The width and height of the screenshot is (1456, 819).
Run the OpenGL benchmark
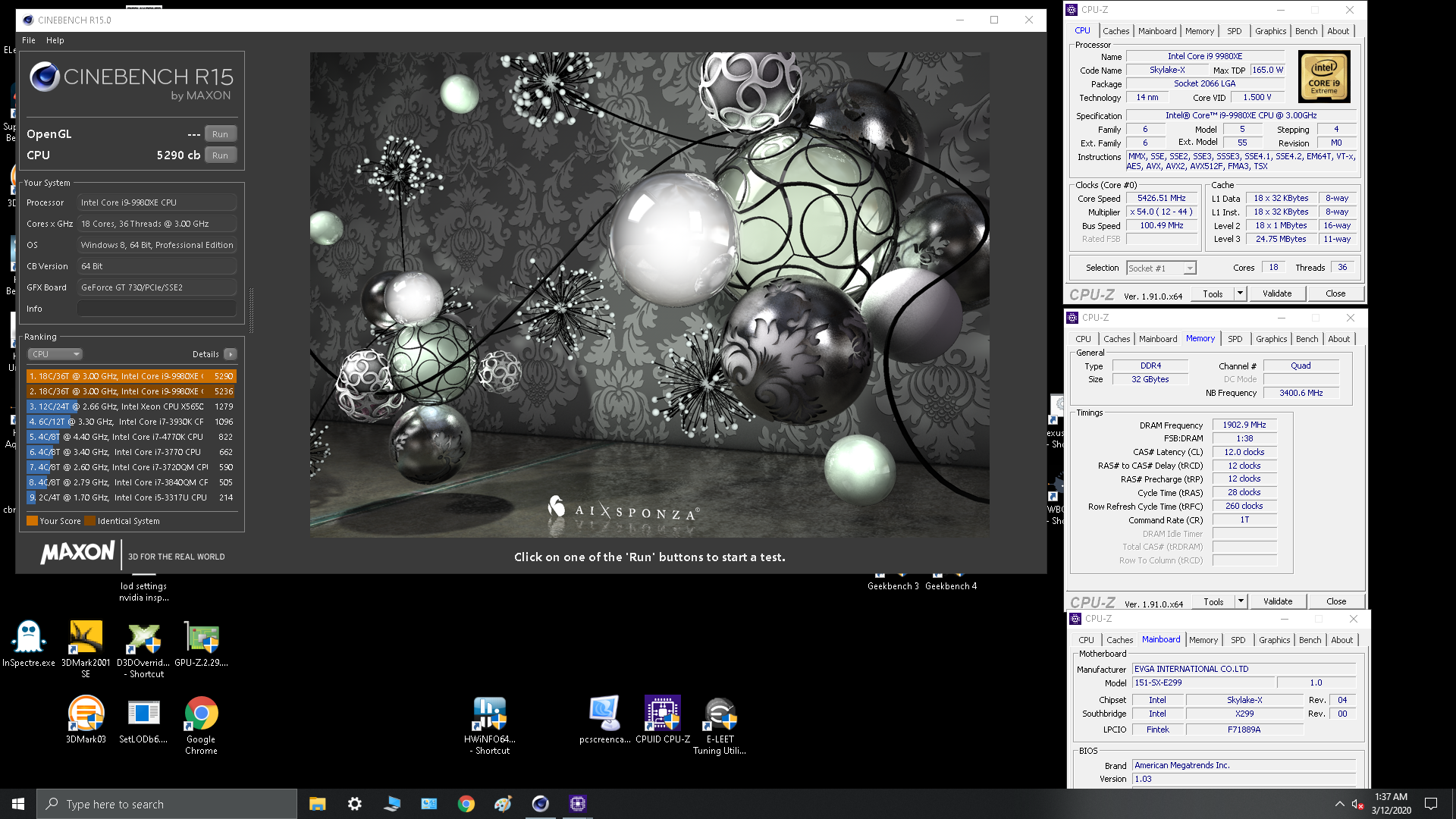click(220, 134)
